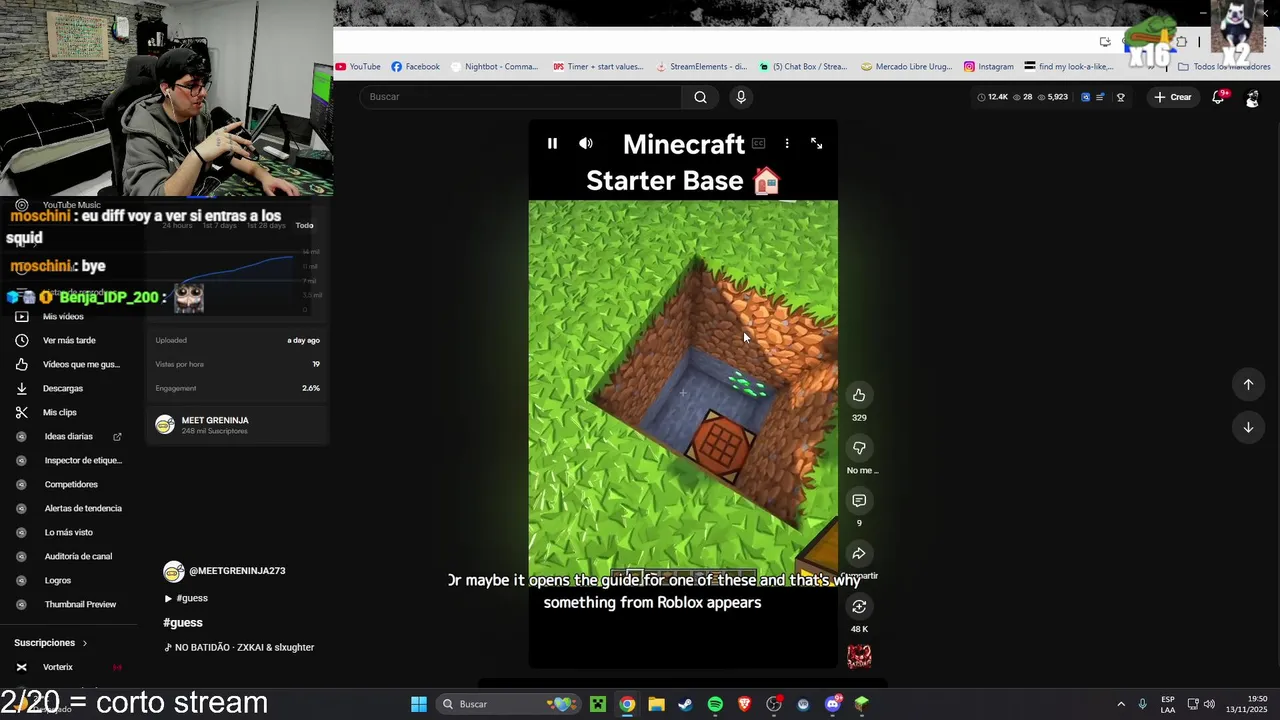
Task: Open the Facebook bookmark
Action: 416,67
